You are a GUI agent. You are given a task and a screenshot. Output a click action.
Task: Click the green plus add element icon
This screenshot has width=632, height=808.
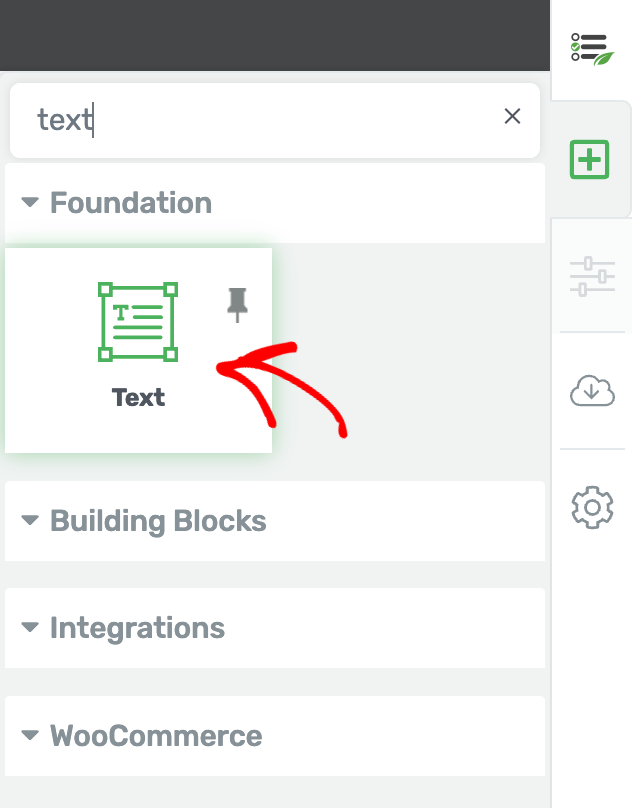[x=590, y=160]
